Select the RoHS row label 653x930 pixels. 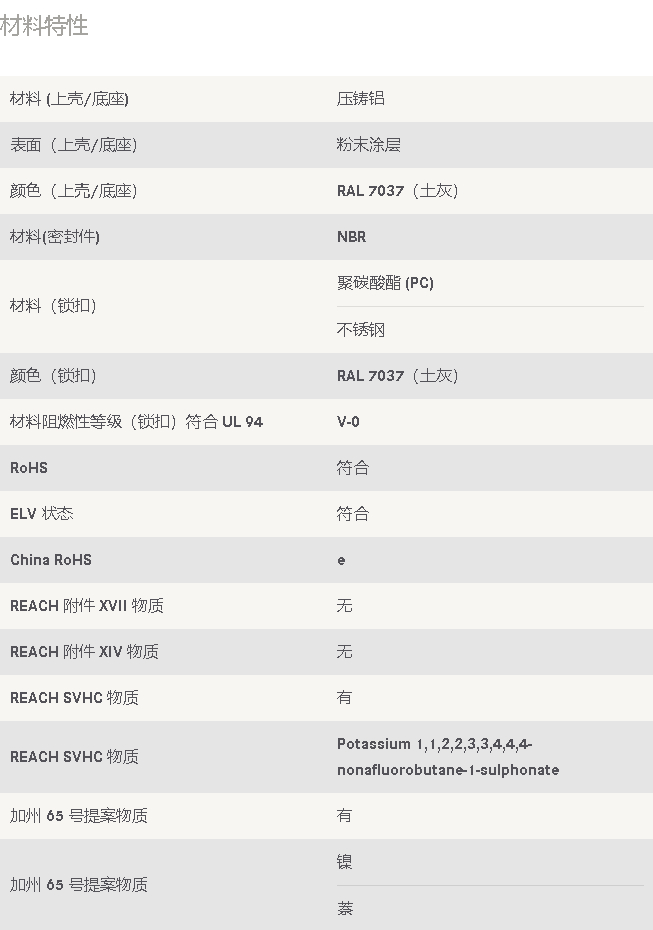pos(29,468)
